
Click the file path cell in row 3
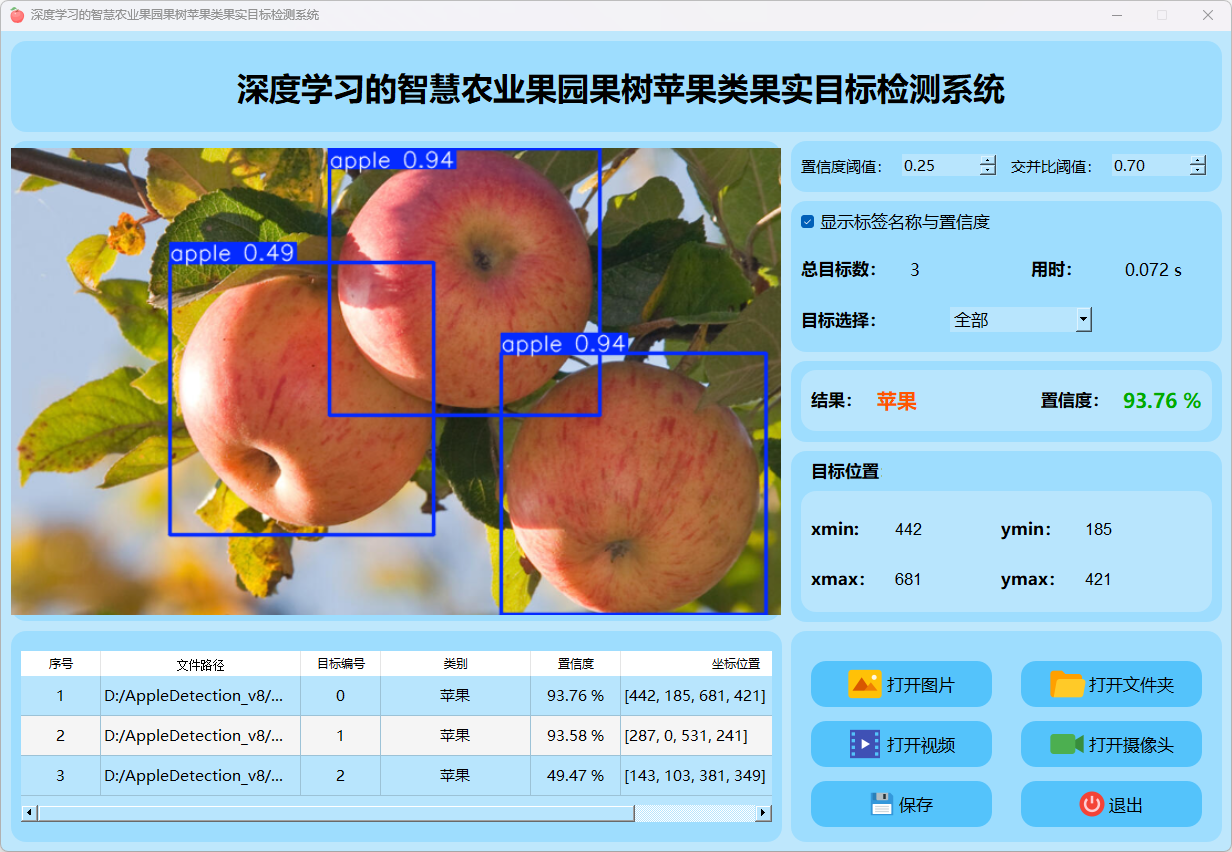(201, 775)
